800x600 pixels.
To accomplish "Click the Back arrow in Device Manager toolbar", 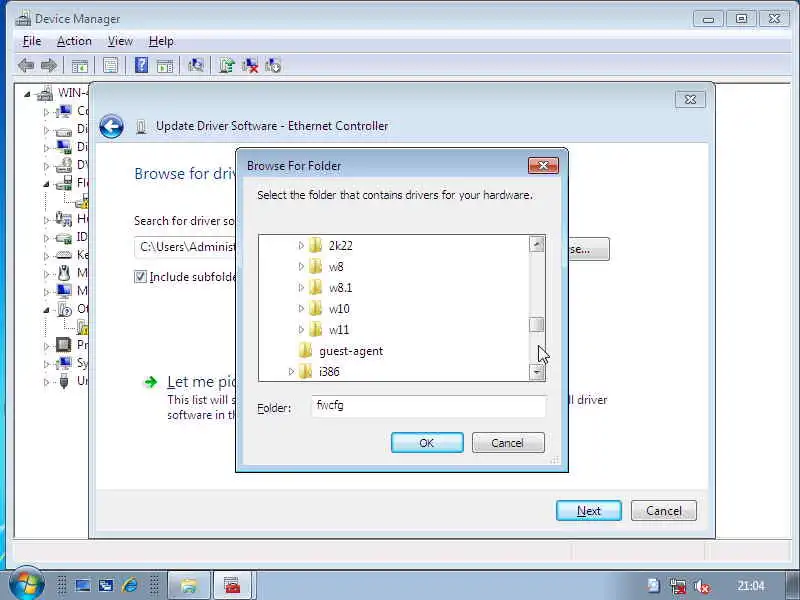I will click(26, 65).
